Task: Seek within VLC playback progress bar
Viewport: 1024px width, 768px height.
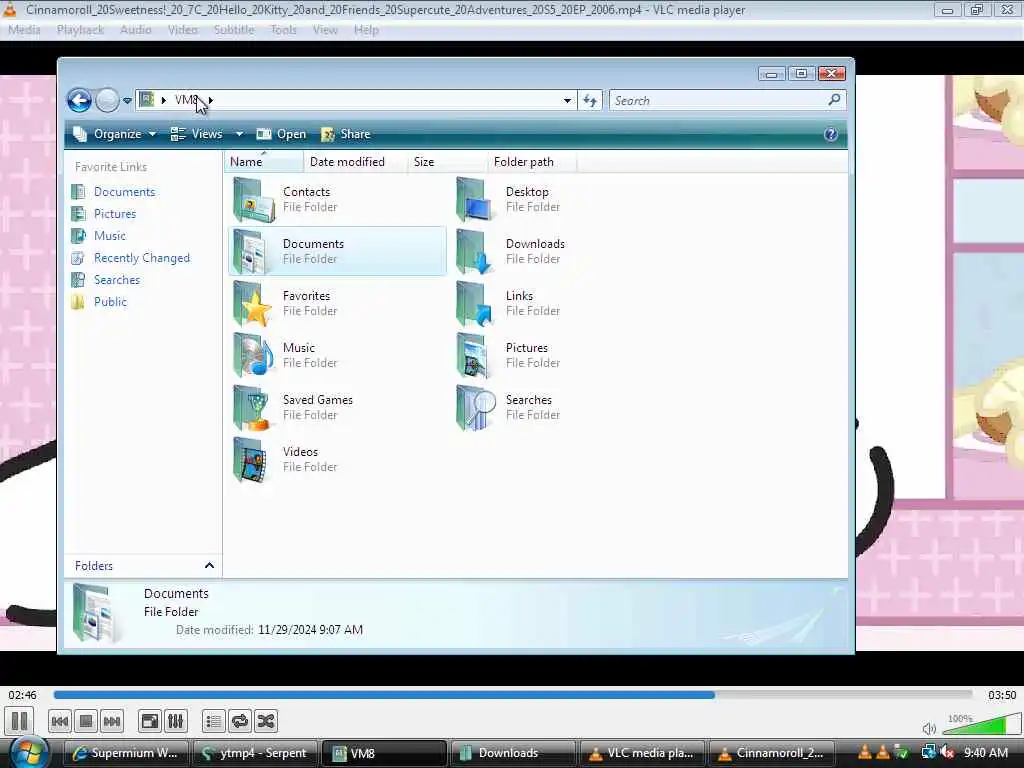Action: [513, 695]
